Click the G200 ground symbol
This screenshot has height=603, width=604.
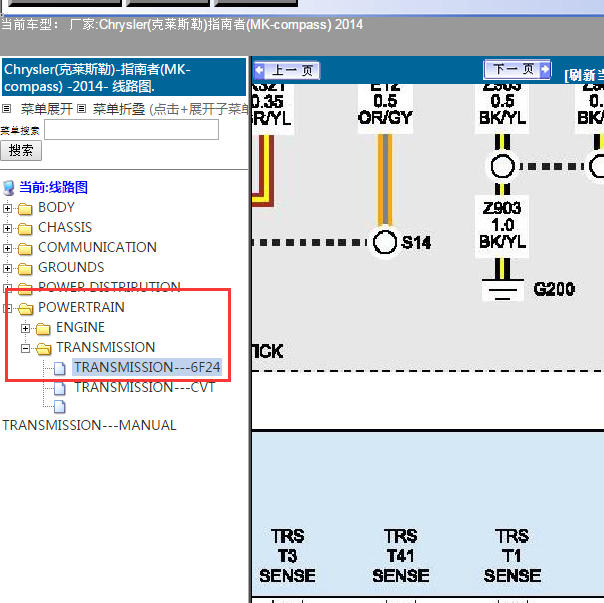pos(503,290)
